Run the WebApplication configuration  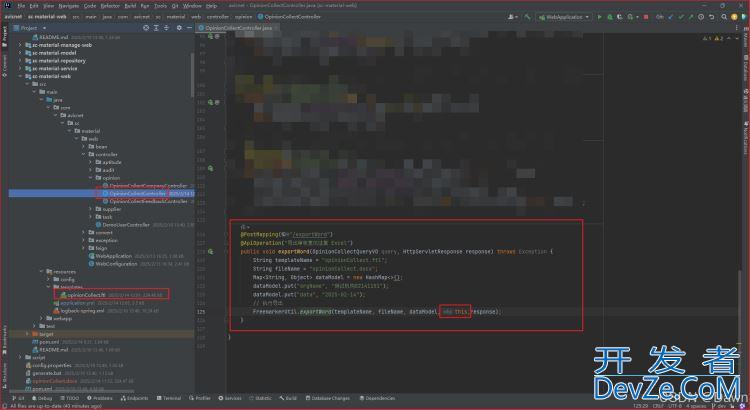point(600,17)
